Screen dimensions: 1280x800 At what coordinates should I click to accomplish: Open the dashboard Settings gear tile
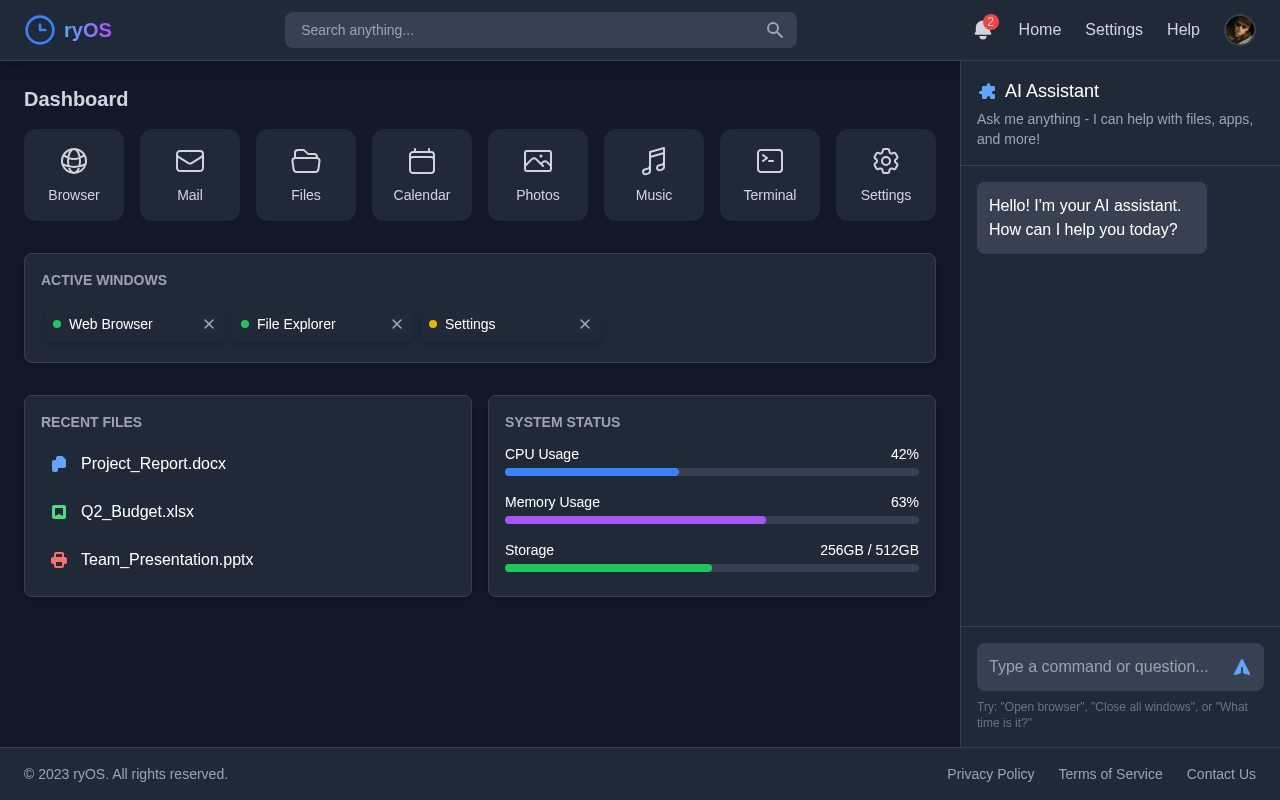click(x=886, y=175)
